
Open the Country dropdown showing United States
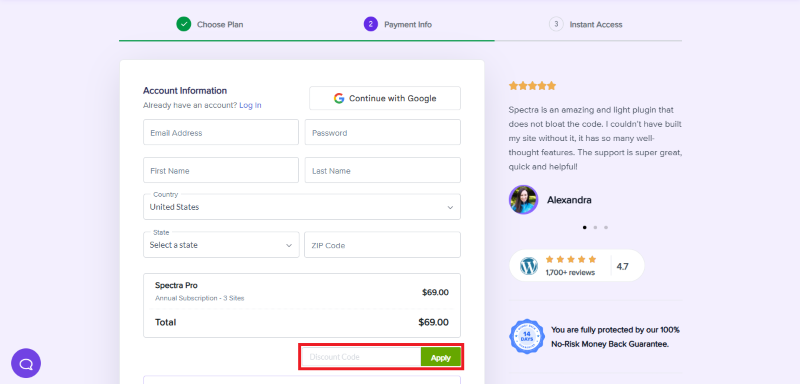coord(302,207)
